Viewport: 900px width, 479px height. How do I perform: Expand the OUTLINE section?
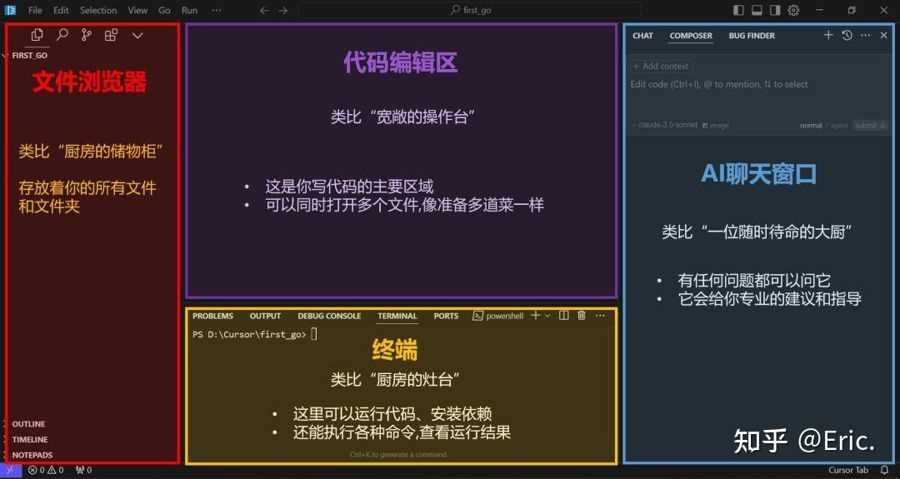[29, 424]
